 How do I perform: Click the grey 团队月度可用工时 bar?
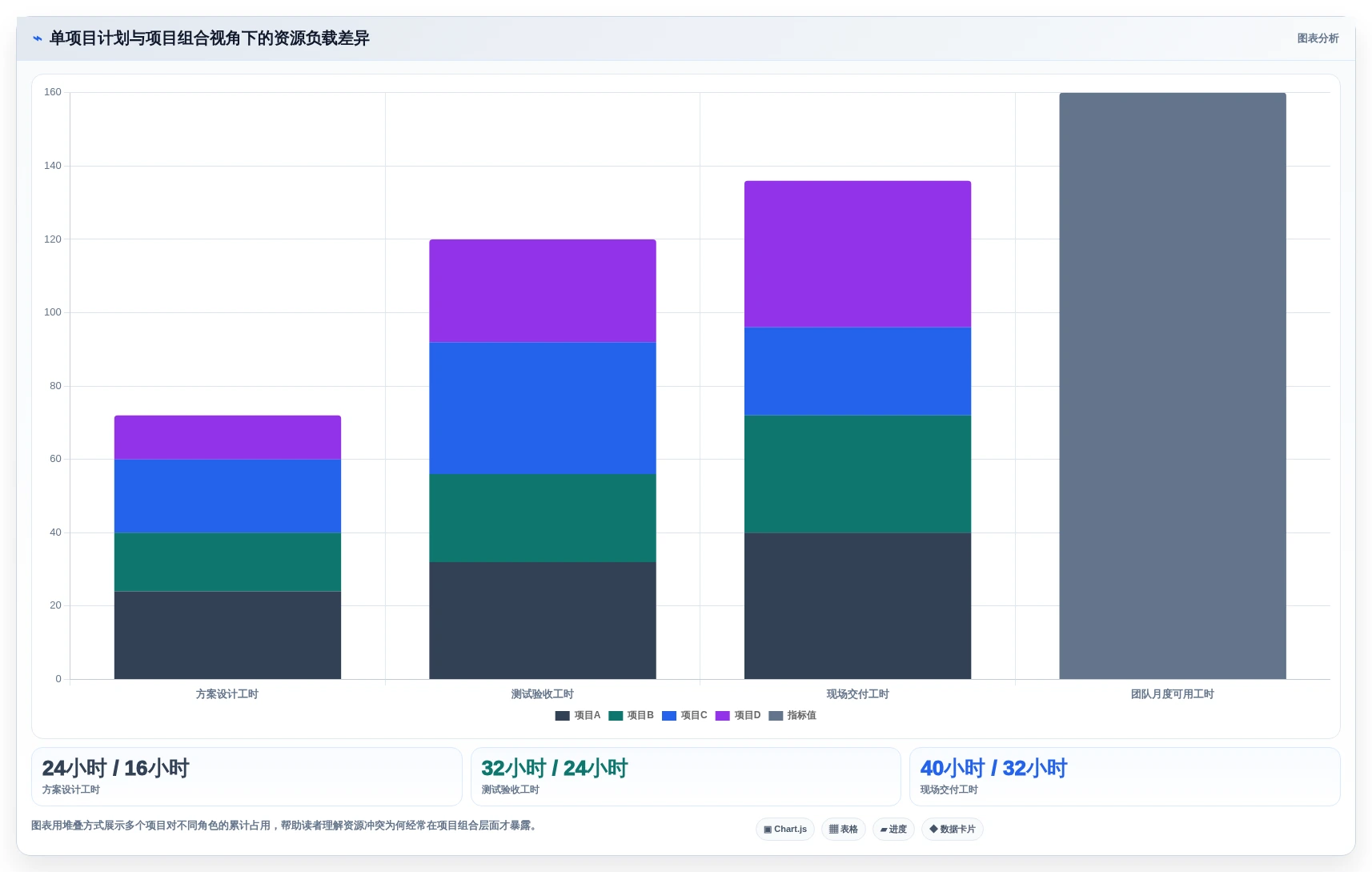pyautogui.click(x=1173, y=386)
